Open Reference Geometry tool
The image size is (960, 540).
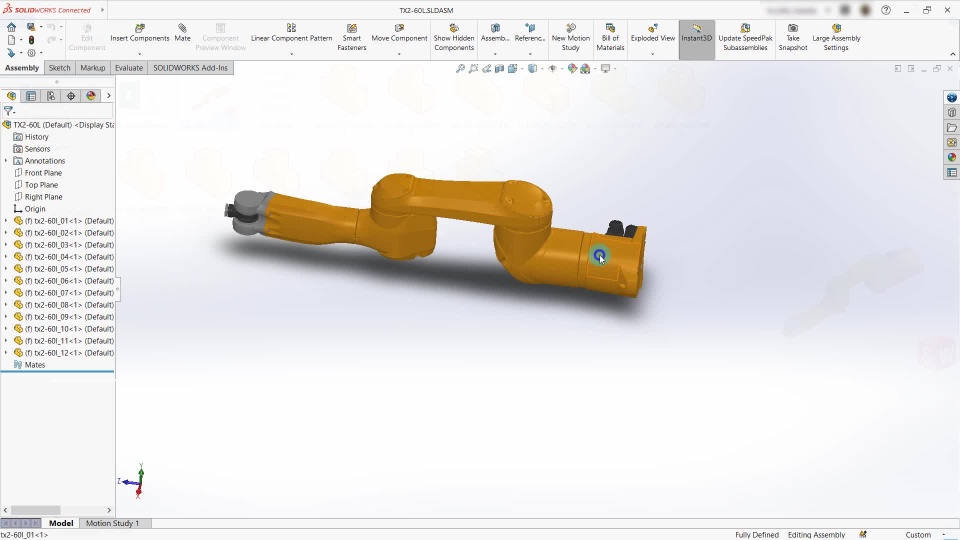pos(530,33)
